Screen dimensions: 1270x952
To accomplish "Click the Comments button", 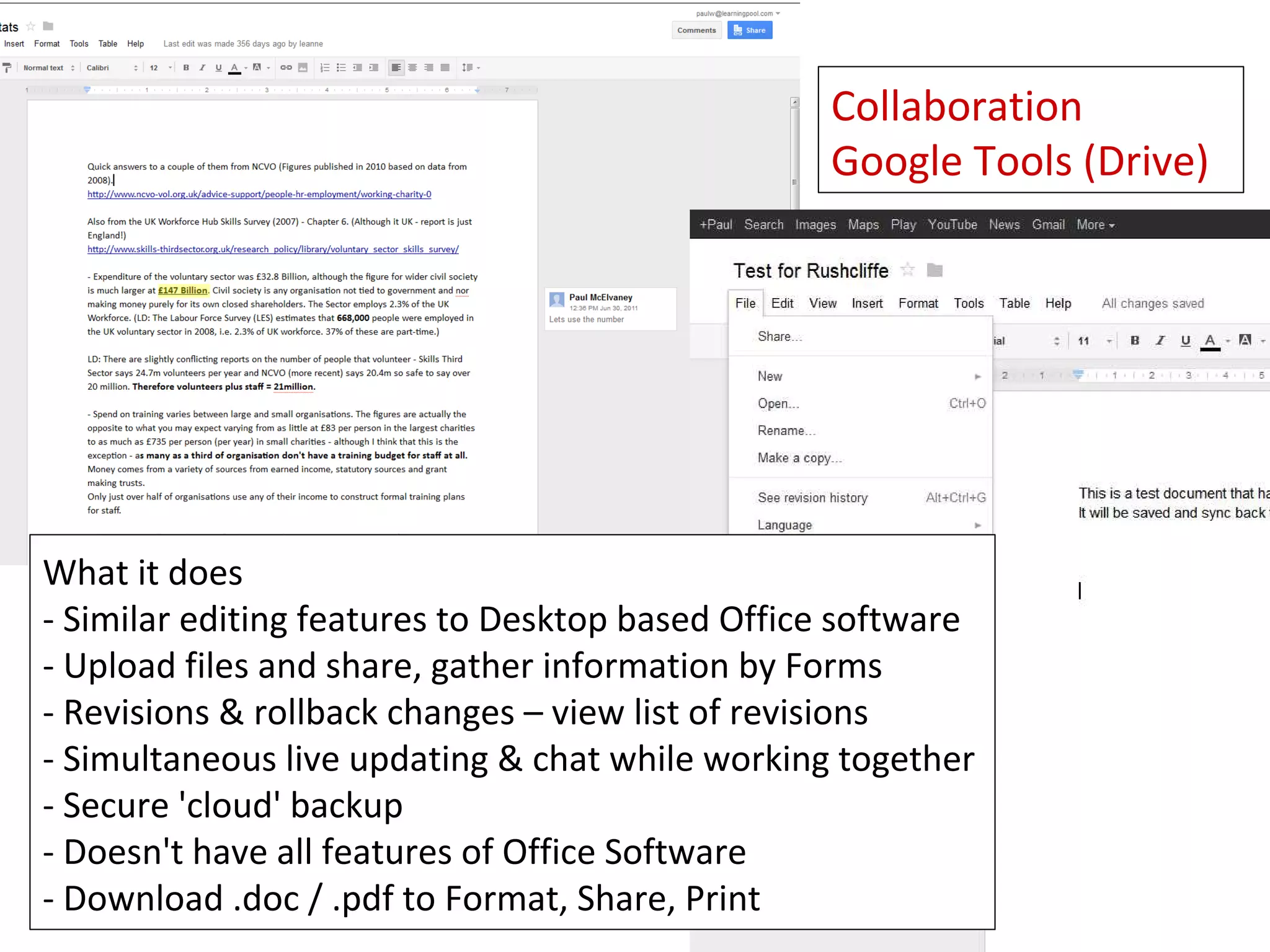I will pos(696,30).
